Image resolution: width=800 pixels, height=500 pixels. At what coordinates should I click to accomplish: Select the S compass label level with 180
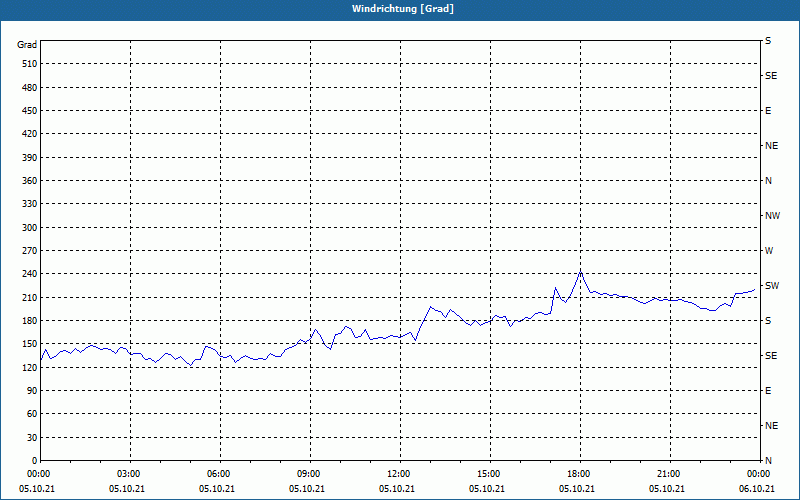[x=768, y=320]
